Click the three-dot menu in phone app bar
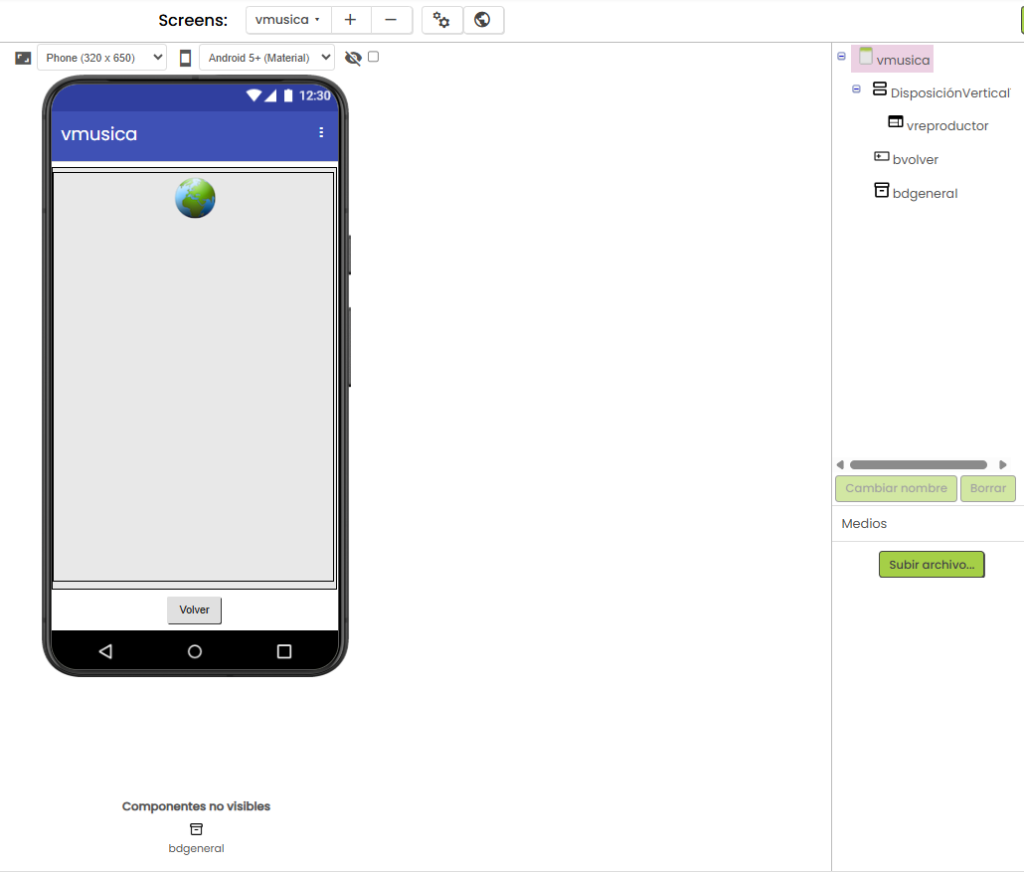Screen dimensions: 1024x872 [x=321, y=132]
